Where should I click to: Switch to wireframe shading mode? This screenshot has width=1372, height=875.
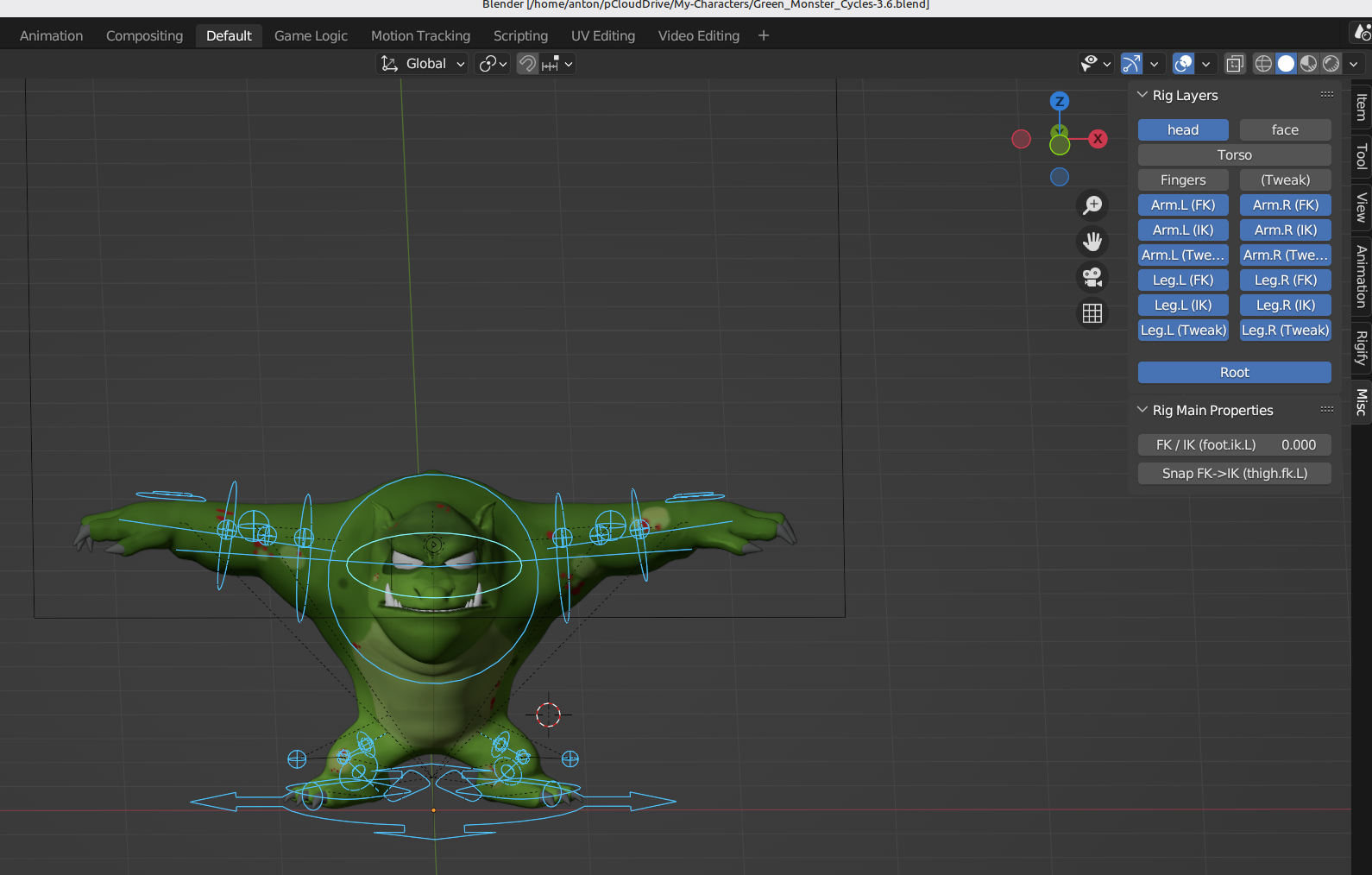pyautogui.click(x=1263, y=64)
